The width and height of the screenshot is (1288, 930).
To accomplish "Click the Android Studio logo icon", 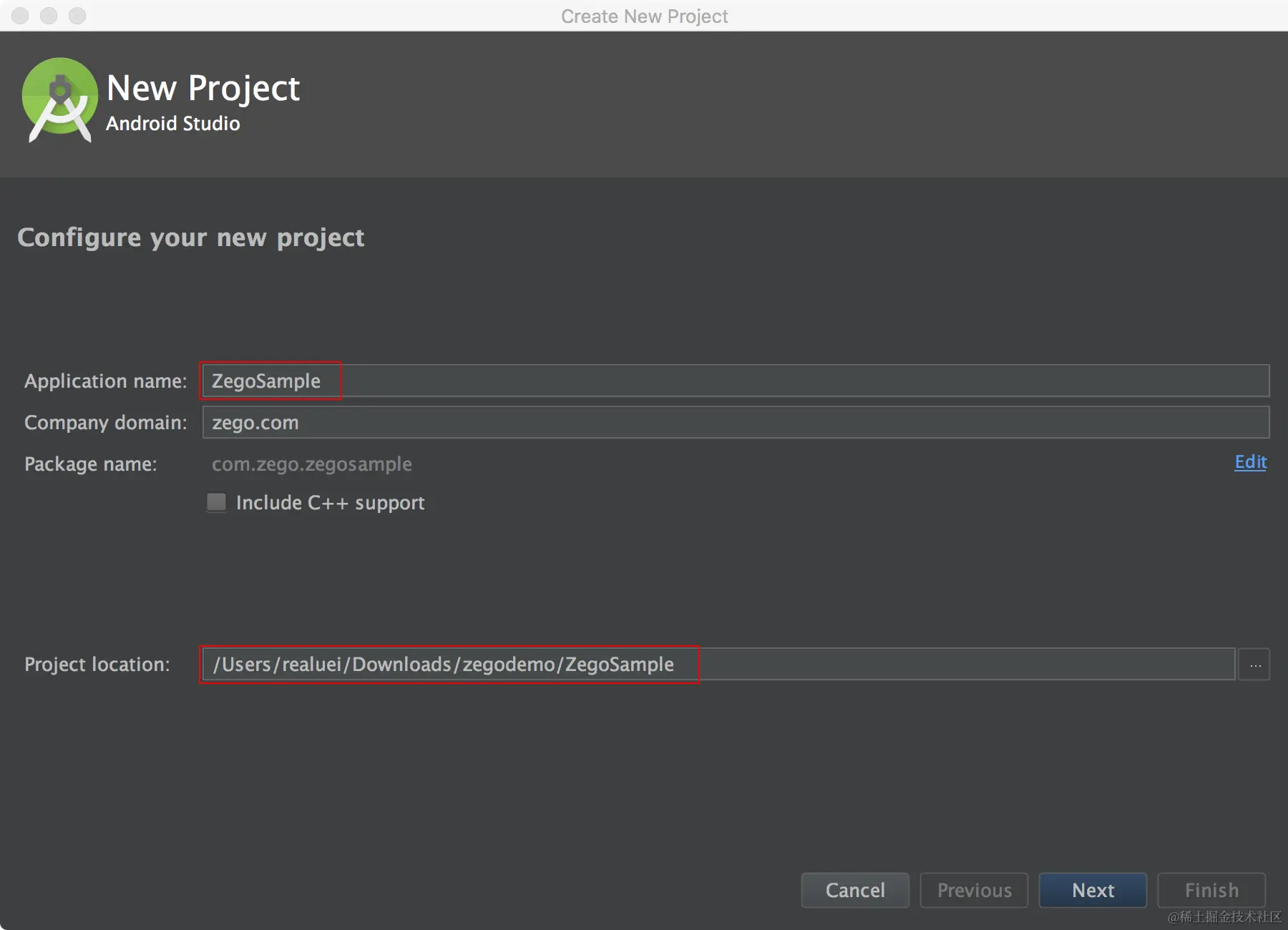I will 60,100.
